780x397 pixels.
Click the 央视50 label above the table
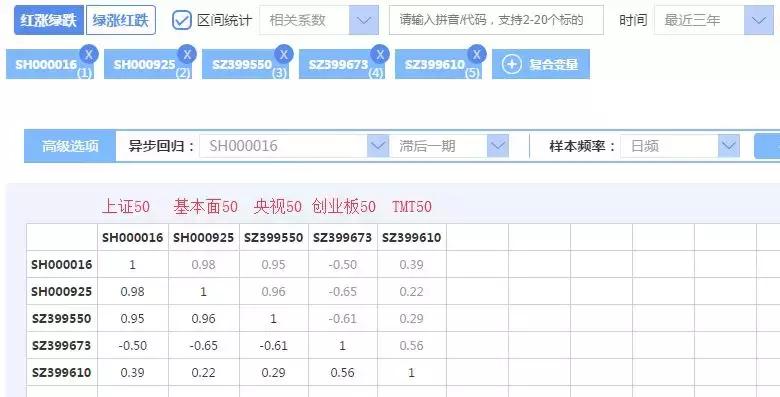(278, 206)
